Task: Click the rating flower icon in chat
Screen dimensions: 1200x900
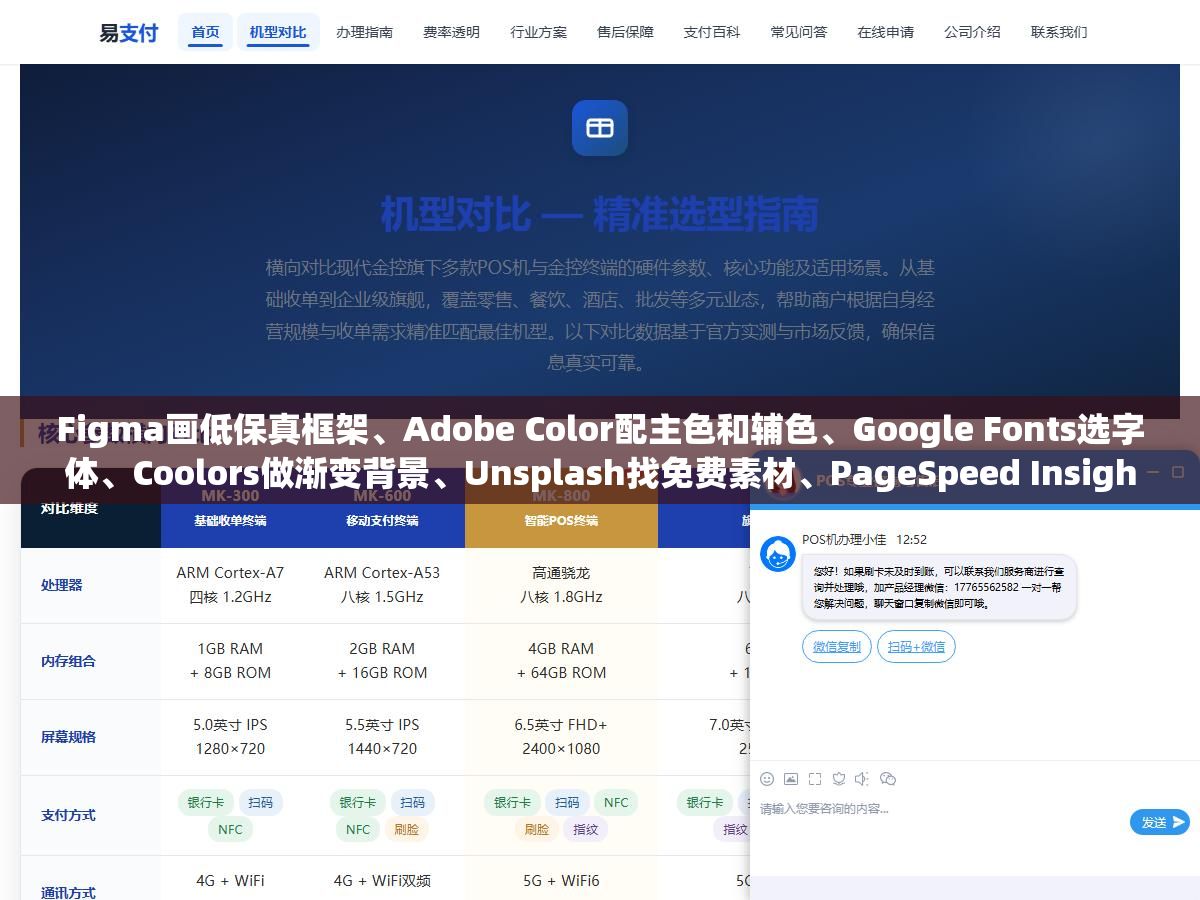Action: tap(839, 779)
